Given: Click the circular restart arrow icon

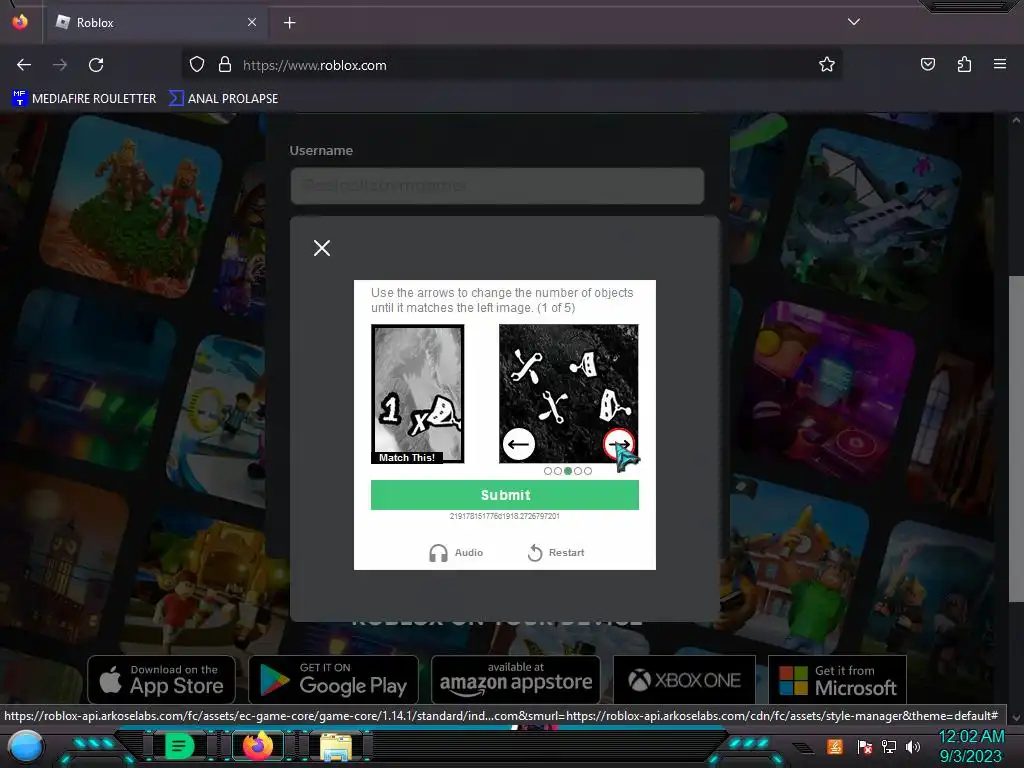Looking at the screenshot, I should click(x=535, y=553).
